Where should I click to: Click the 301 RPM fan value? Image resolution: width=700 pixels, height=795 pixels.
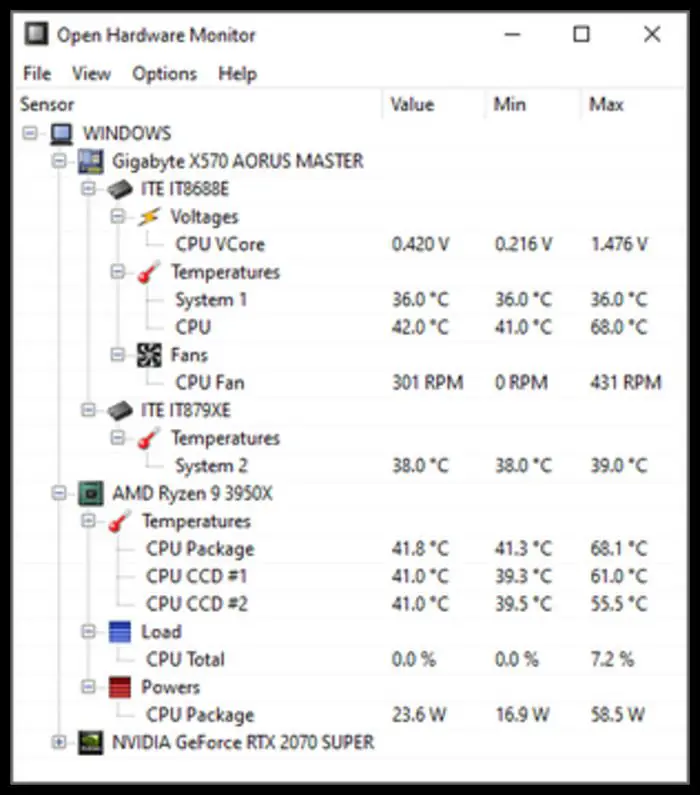coord(428,382)
